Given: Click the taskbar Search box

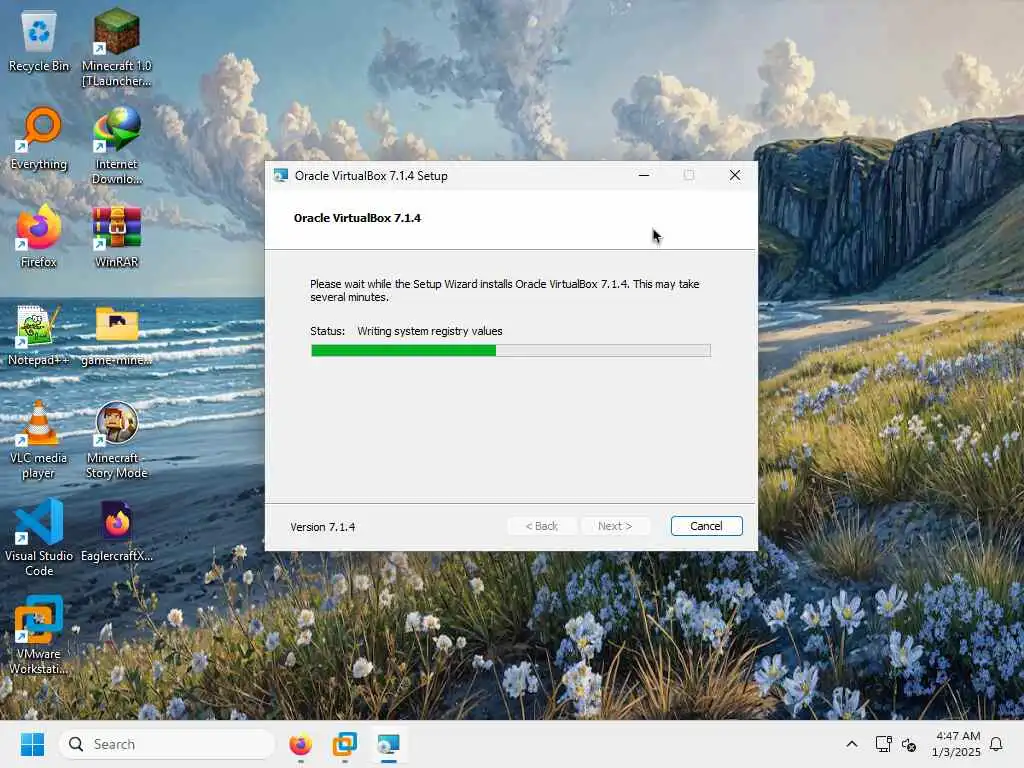Looking at the screenshot, I should point(167,744).
